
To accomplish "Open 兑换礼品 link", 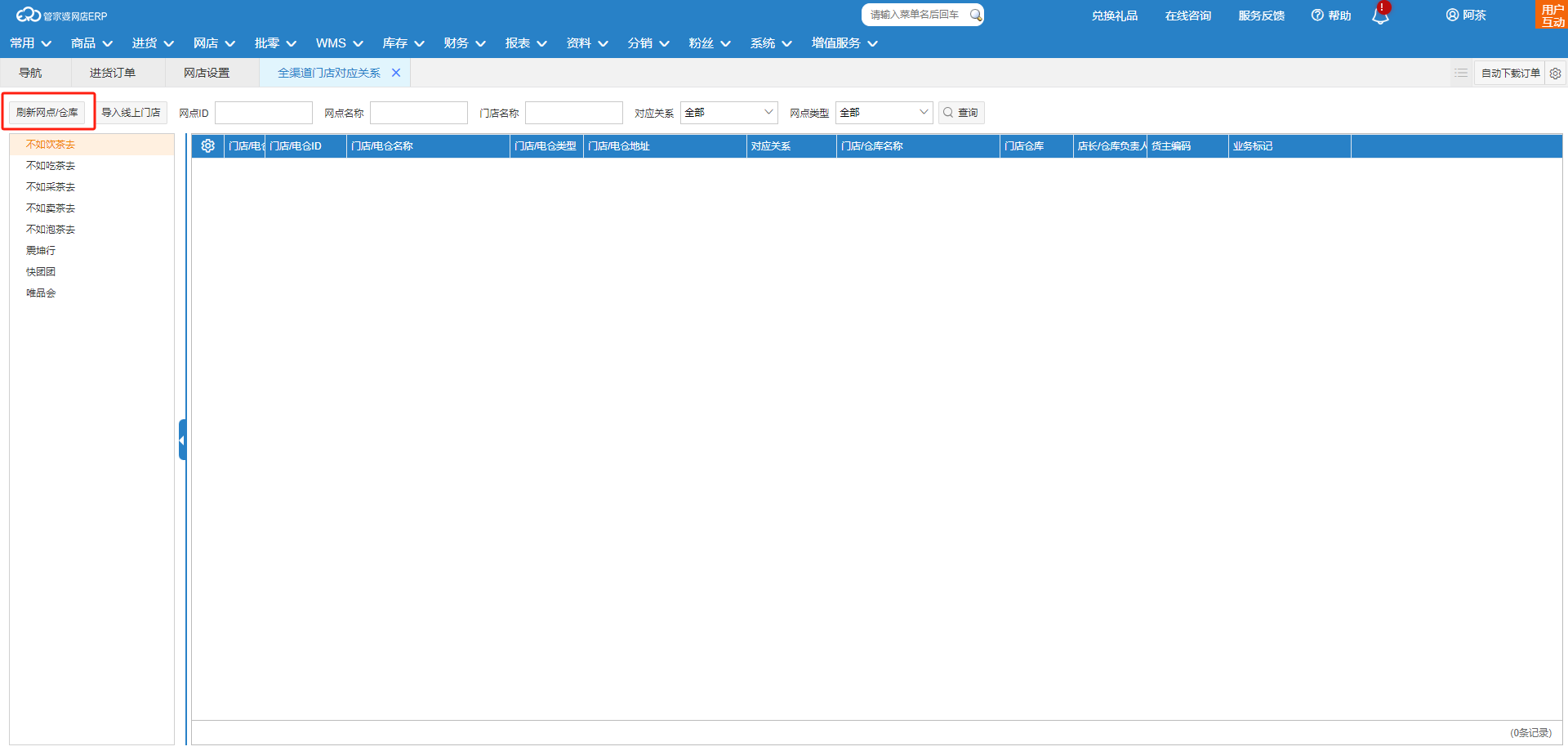I will coord(1115,16).
